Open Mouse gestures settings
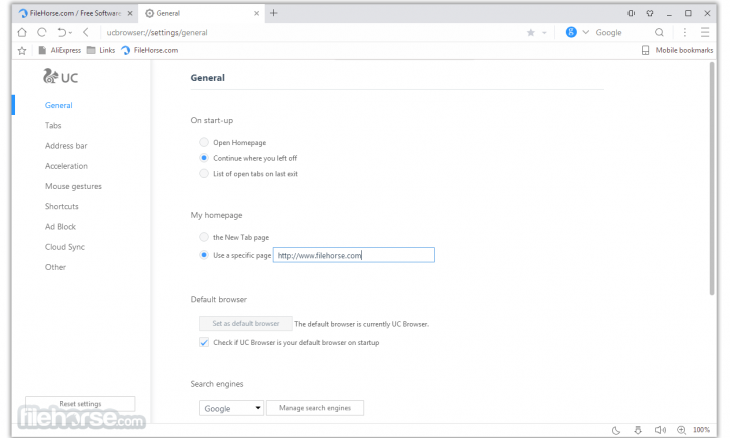This screenshot has height=438, width=730. (73, 186)
